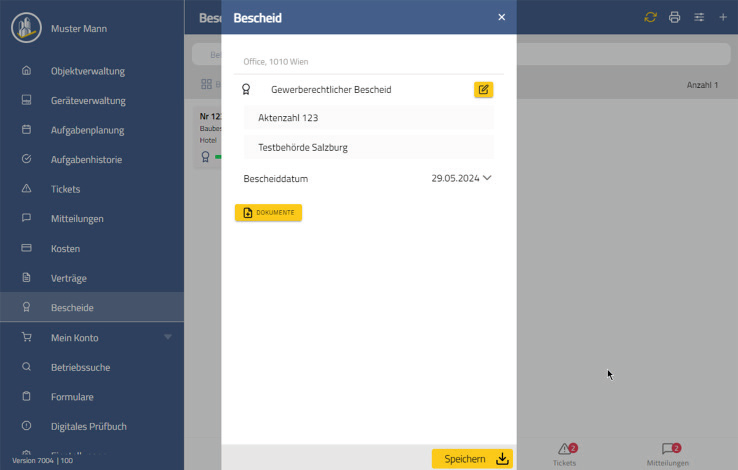The height and width of the screenshot is (470, 738).
Task: Close the Bescheid dialog
Action: [x=501, y=17]
